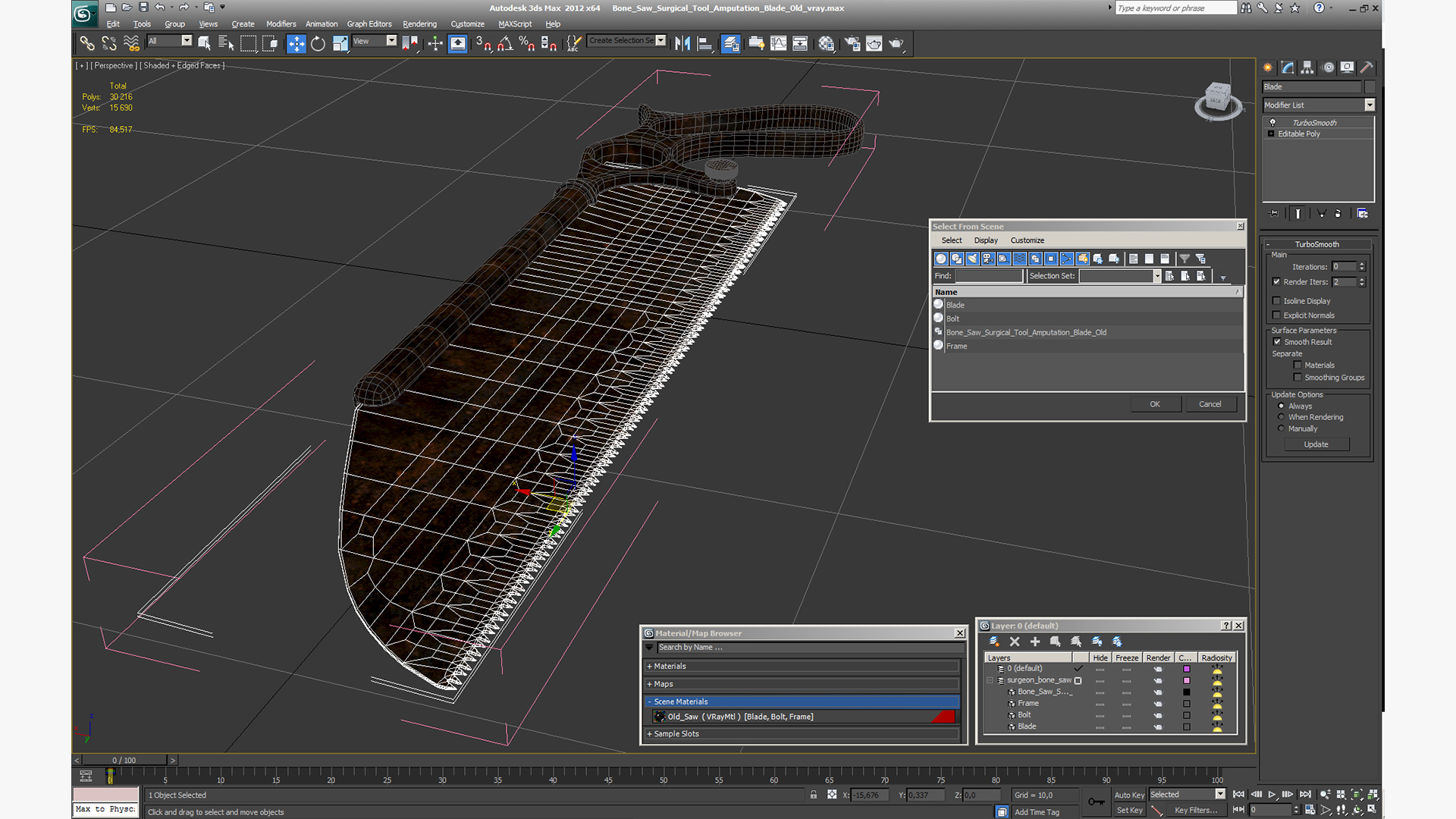This screenshot has width=1456, height=819.
Task: Click the Mirror tool icon
Action: click(x=682, y=43)
